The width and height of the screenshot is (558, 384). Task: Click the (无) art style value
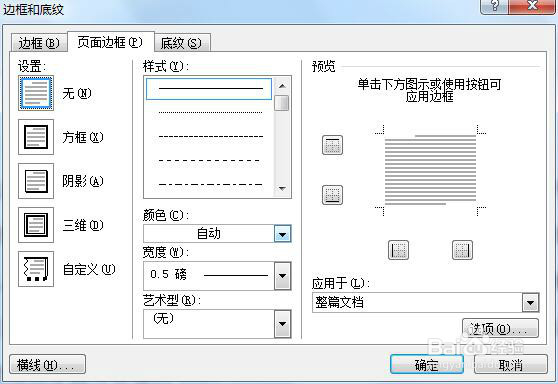click(163, 318)
